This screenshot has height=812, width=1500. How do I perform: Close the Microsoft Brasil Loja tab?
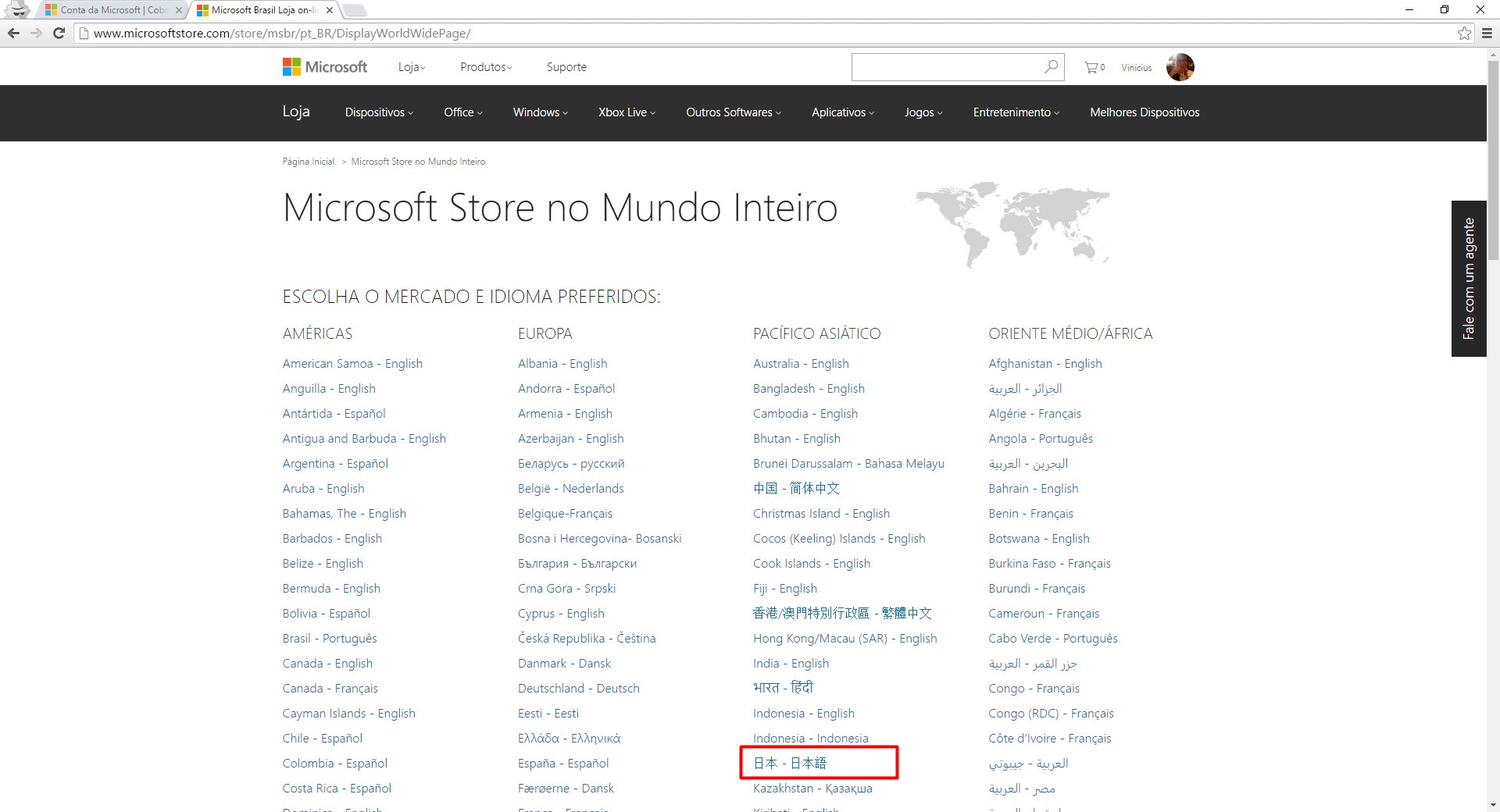coord(330,10)
